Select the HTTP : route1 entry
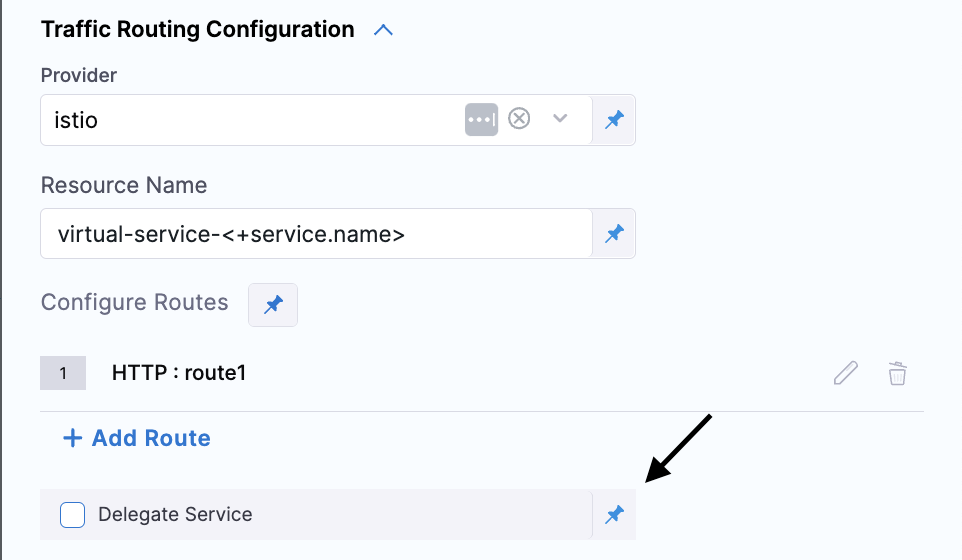The image size is (962, 560). [x=179, y=374]
